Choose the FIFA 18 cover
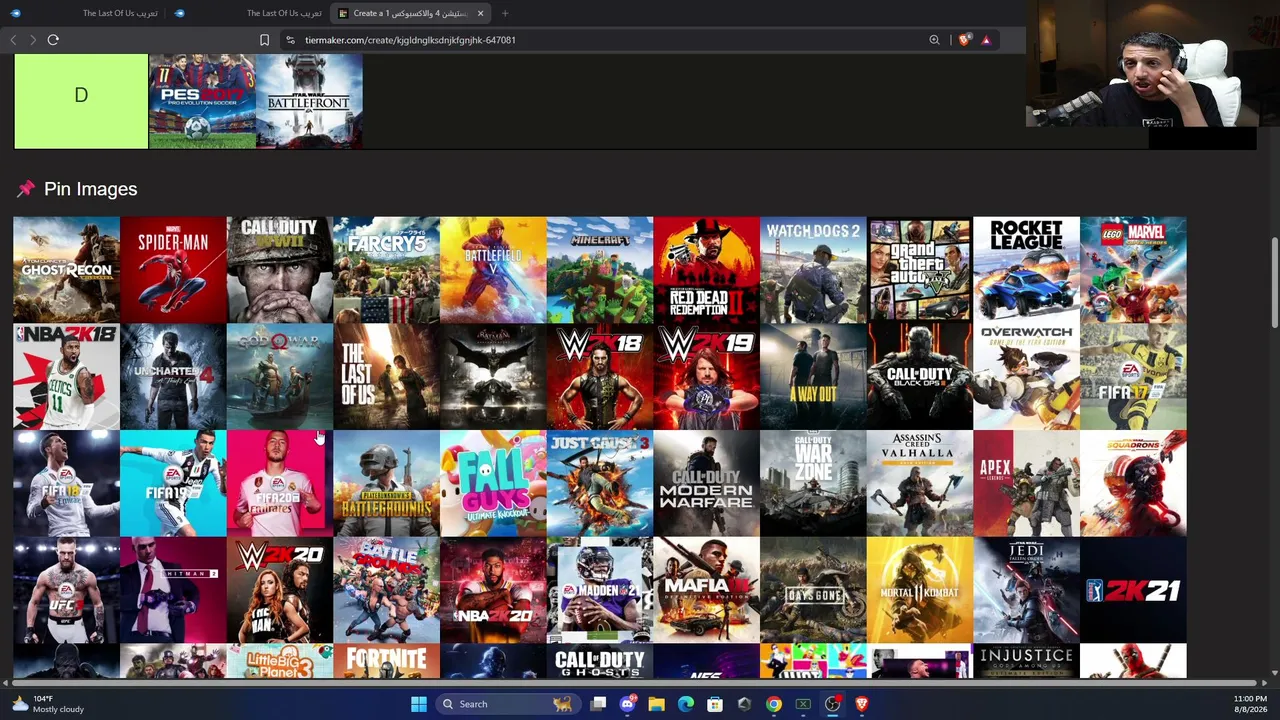The height and width of the screenshot is (720, 1280). pyautogui.click(x=66, y=484)
